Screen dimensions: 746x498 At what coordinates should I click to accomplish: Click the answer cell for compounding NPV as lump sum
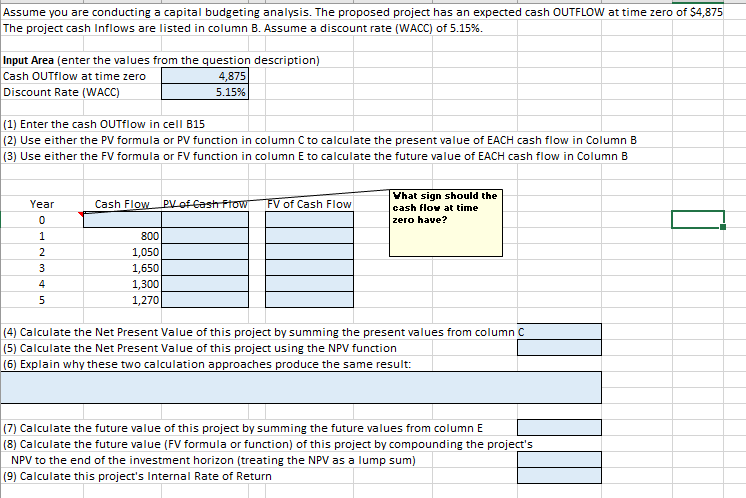click(560, 459)
